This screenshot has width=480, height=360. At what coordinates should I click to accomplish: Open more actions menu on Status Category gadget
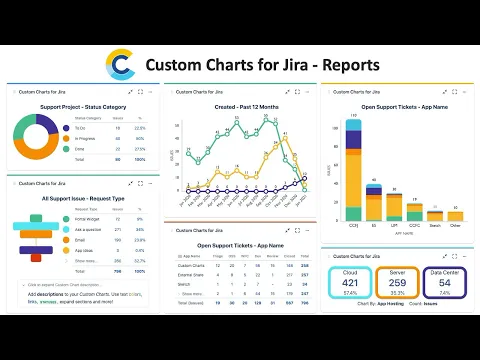tap(150, 92)
